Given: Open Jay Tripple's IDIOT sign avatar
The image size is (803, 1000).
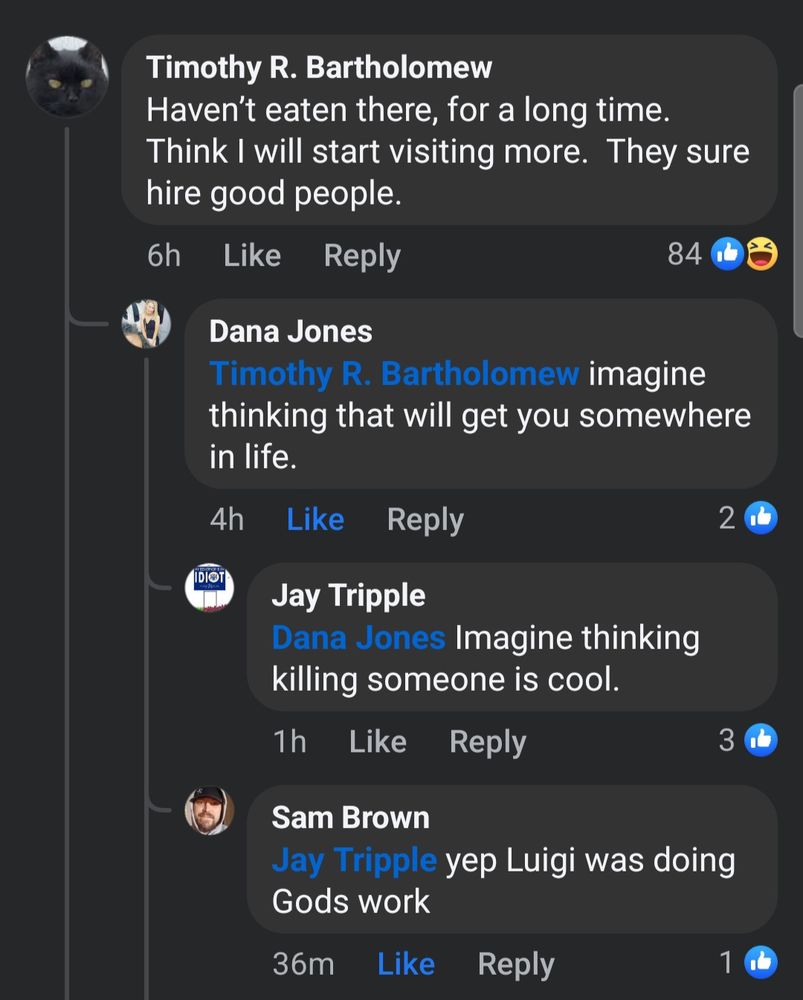Looking at the screenshot, I should [209, 587].
